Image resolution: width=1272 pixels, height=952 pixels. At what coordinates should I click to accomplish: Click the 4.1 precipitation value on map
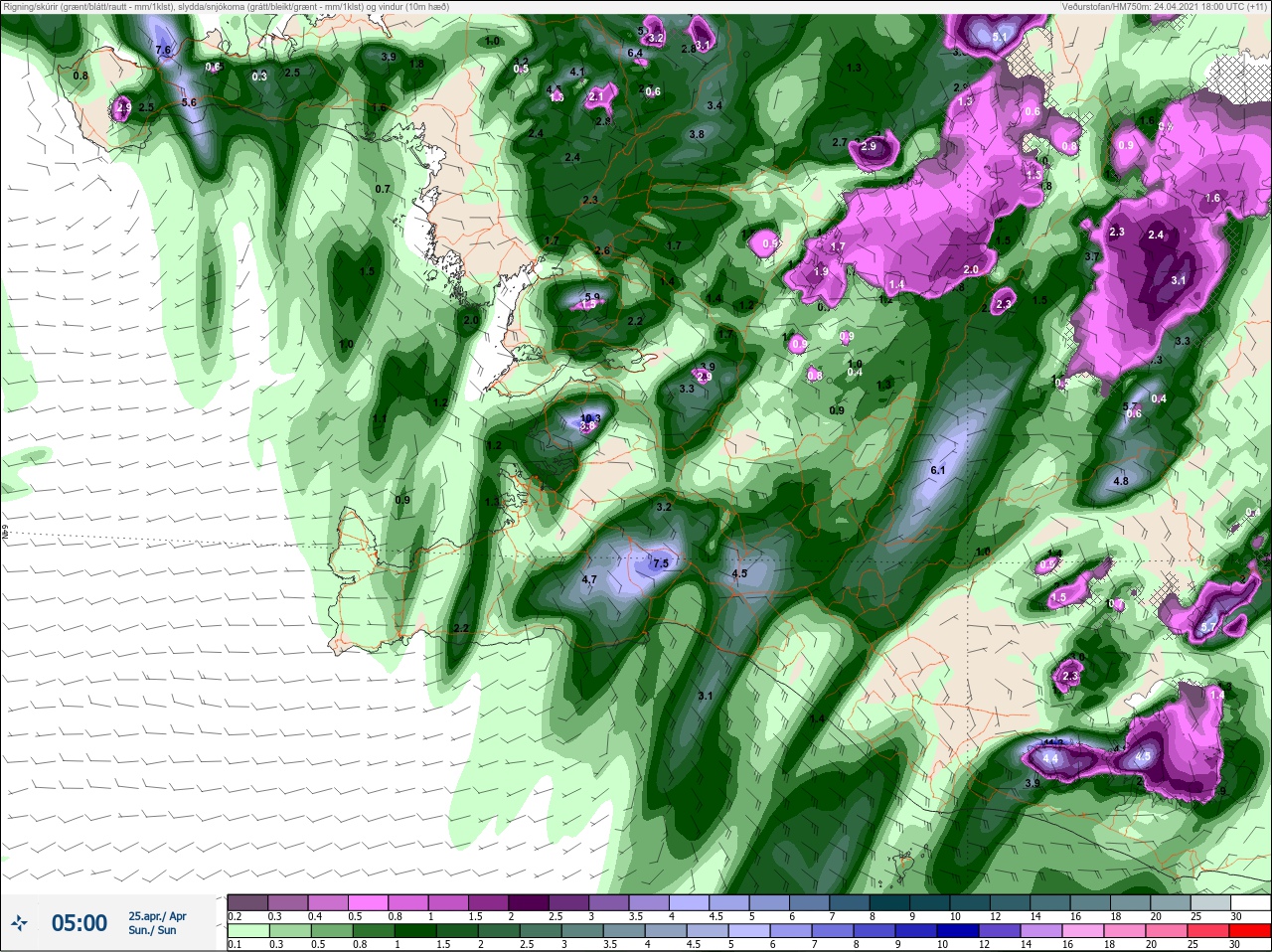click(x=577, y=72)
